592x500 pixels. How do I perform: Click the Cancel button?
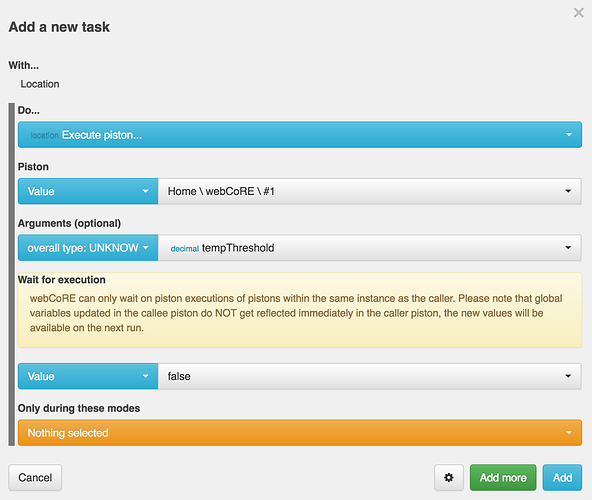[x=35, y=477]
